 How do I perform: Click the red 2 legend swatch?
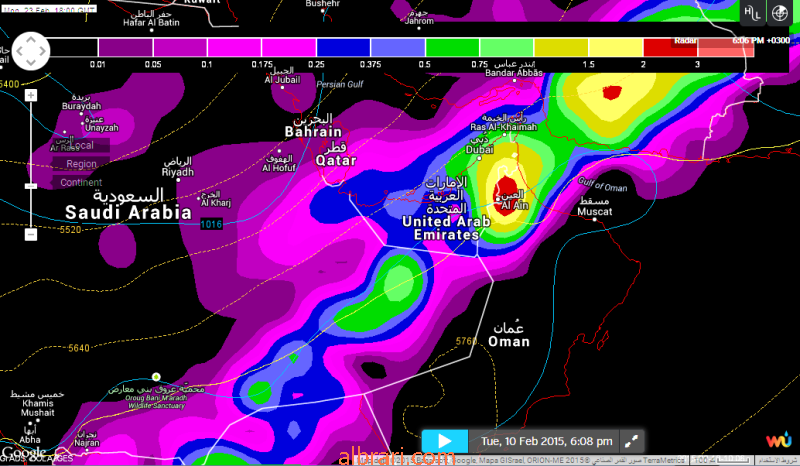coord(670,47)
